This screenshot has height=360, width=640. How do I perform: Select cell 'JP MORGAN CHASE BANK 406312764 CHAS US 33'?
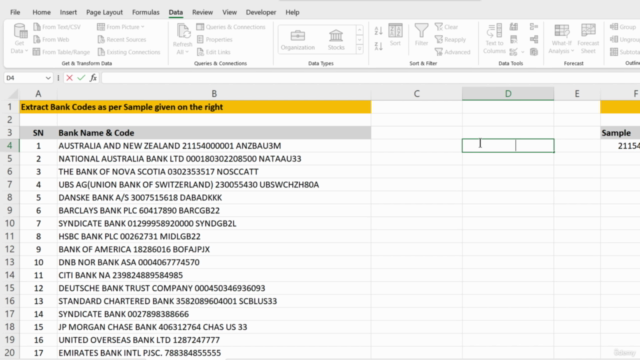(x=214, y=327)
